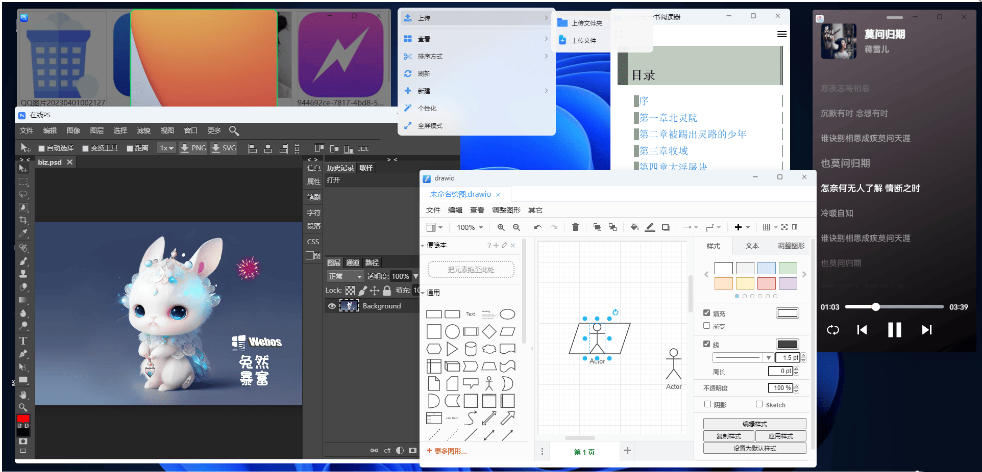This screenshot has height=472, width=982.
Task: Click the PNG export button in the photo editor
Action: click(193, 148)
